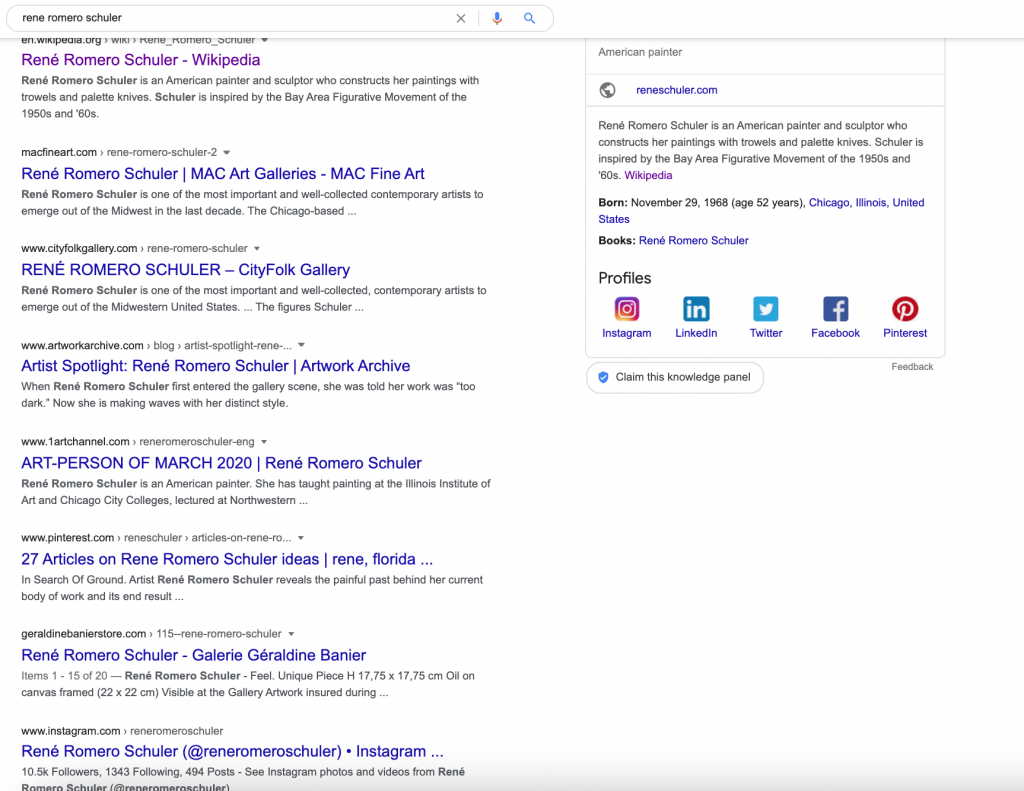Clear the search query with the X icon
The height and width of the screenshot is (791, 1024).
pos(460,18)
